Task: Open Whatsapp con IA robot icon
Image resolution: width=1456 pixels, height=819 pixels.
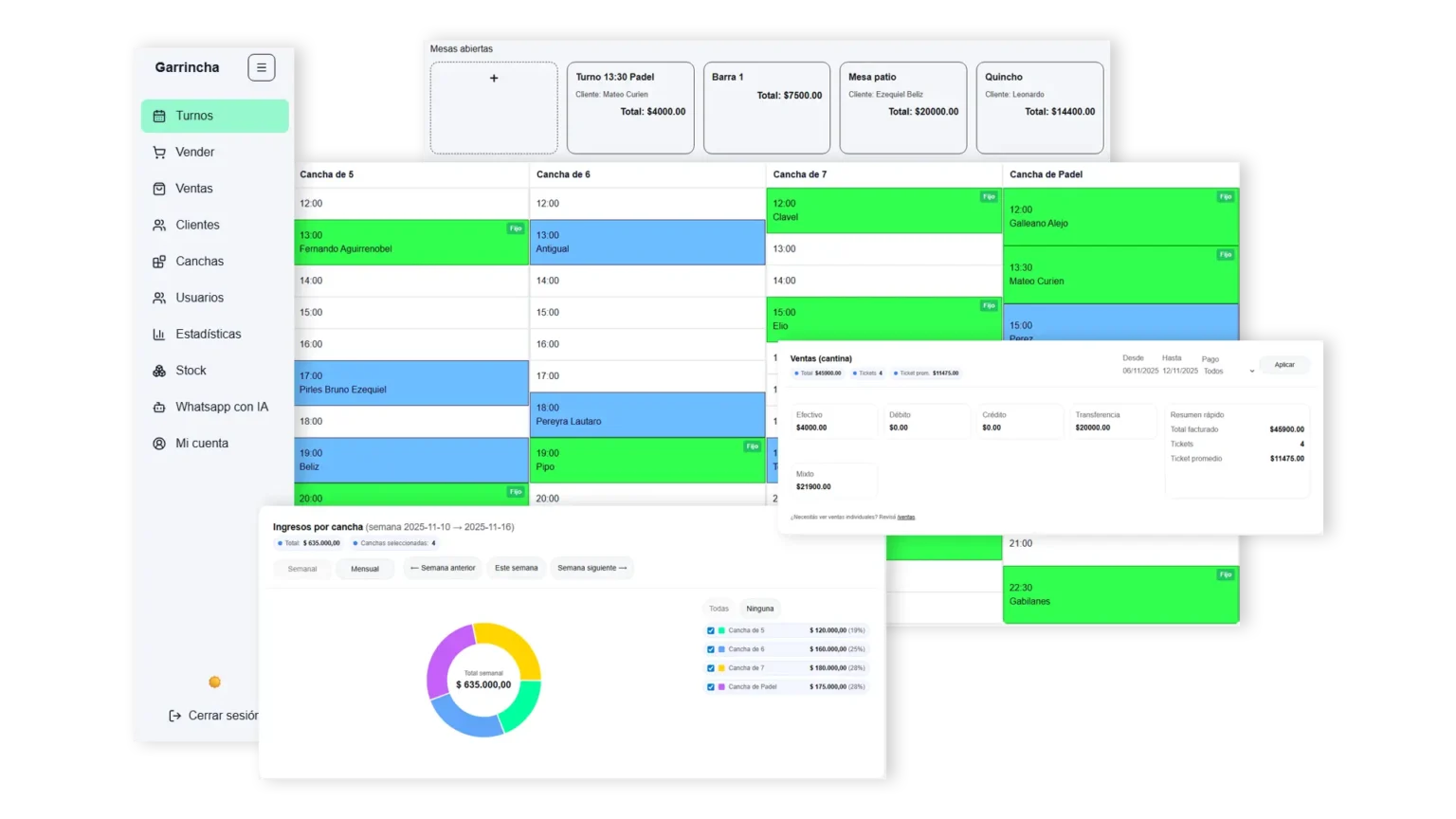Action: pyautogui.click(x=159, y=408)
